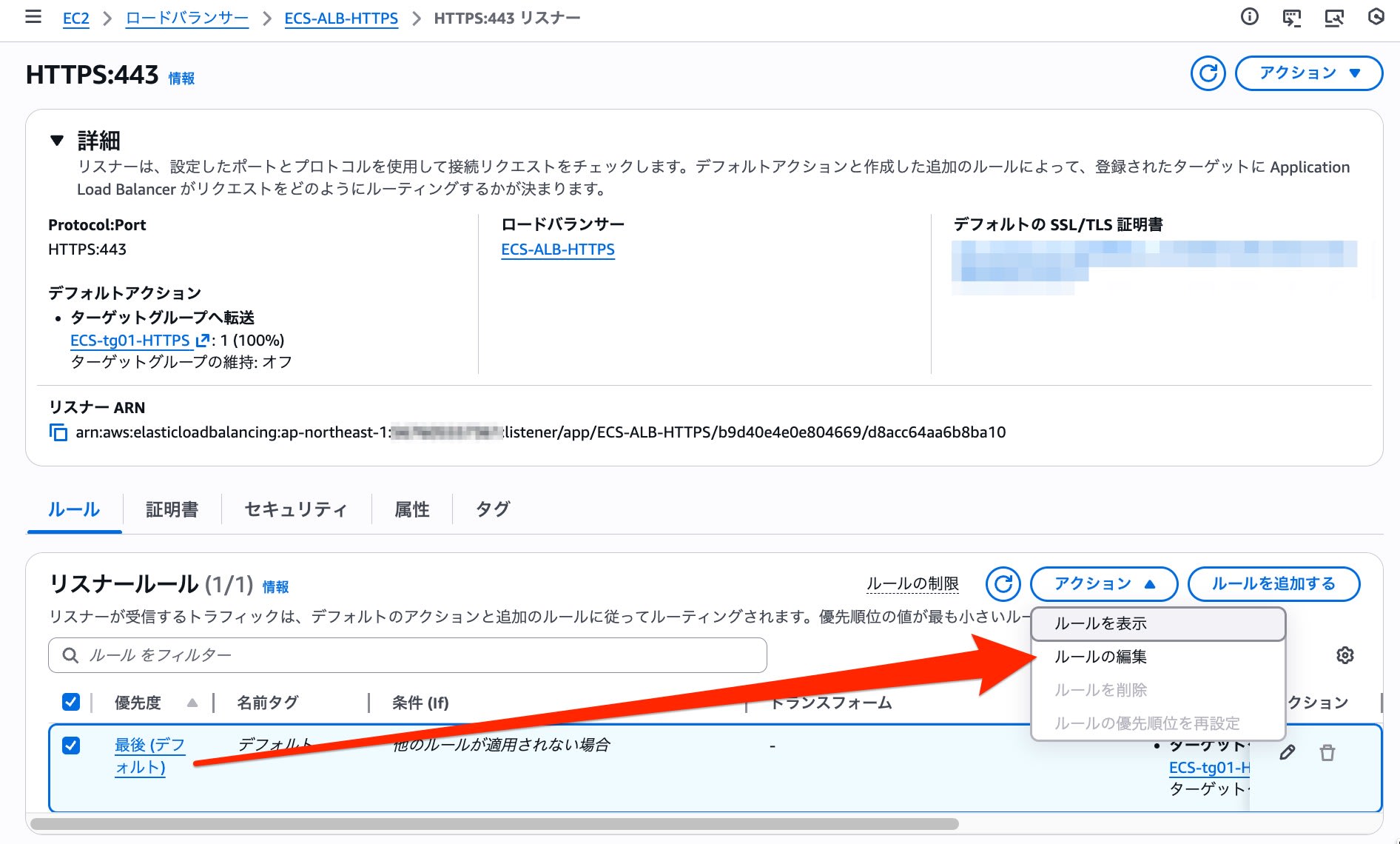The image size is (1400, 844).
Task: Uncheck the 最後 (デフォルト) rule row checkbox
Action: [72, 746]
